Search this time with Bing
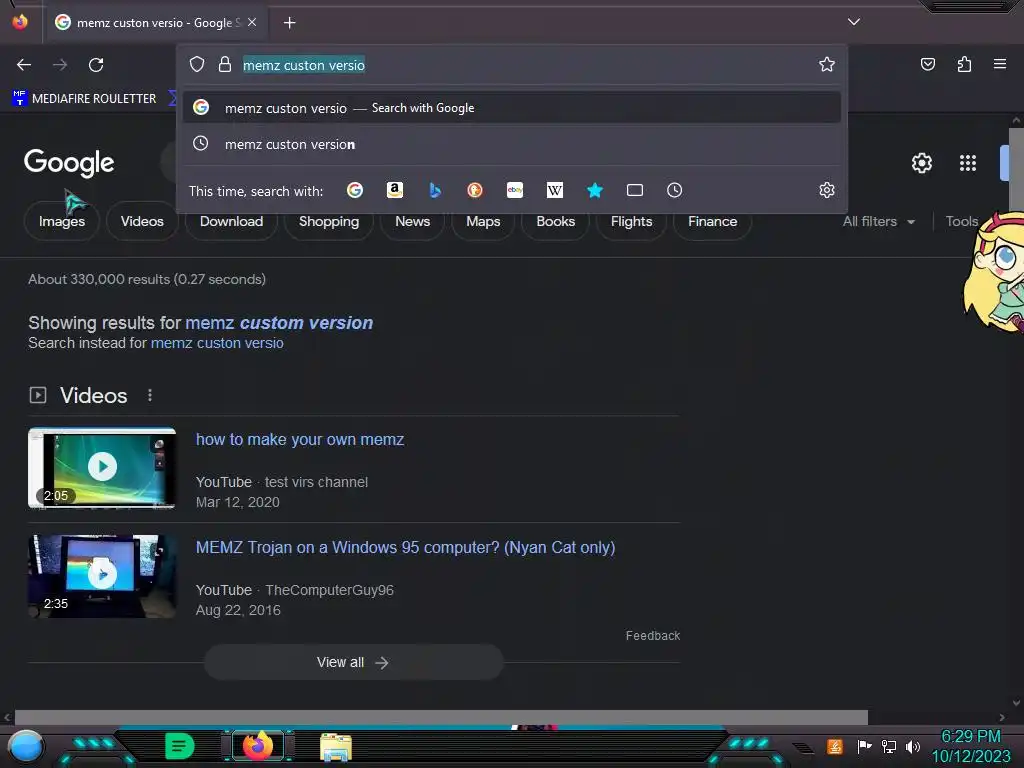The width and height of the screenshot is (1024, 768). coord(435,190)
